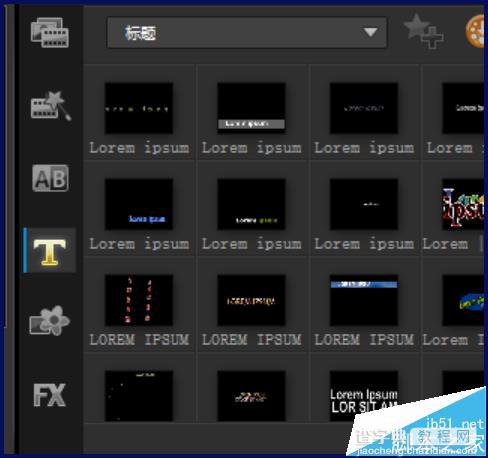Open the AB Transitions panel
This screenshot has width=488, height=458.
(50, 178)
